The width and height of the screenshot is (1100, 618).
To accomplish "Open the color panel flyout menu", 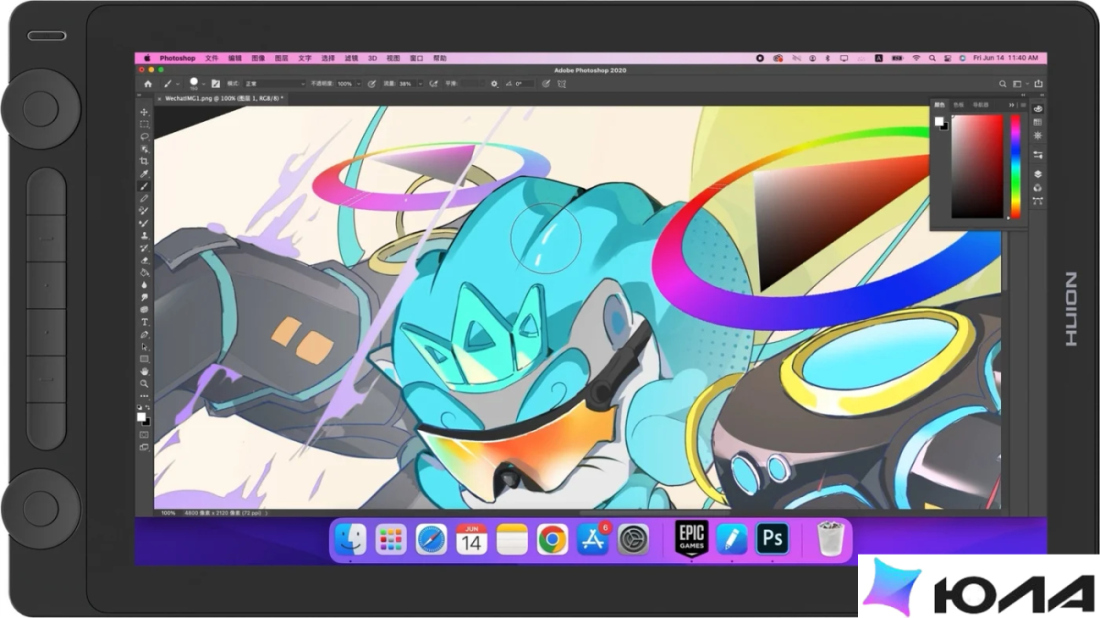I will (1023, 105).
